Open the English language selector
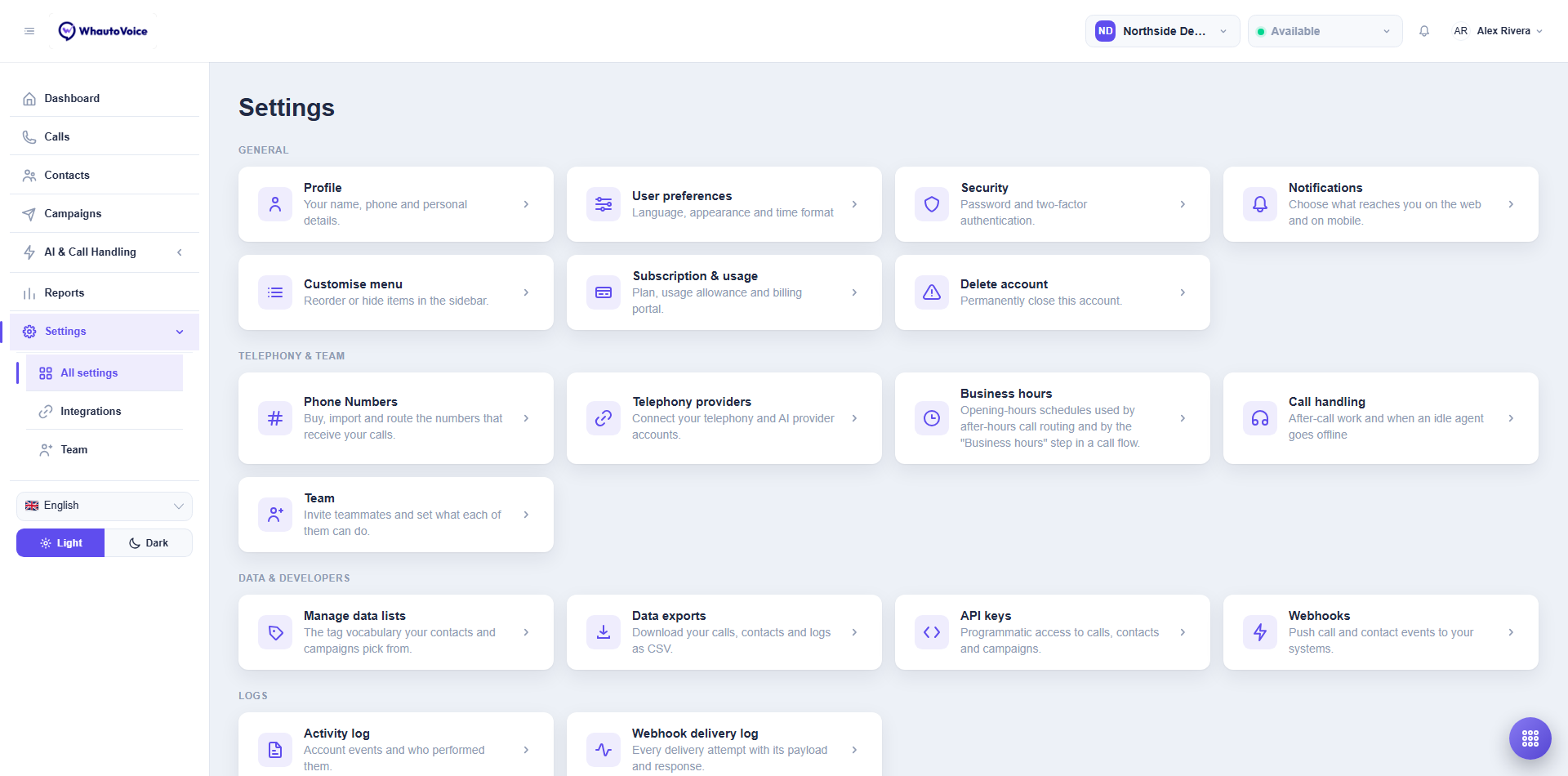 [105, 506]
